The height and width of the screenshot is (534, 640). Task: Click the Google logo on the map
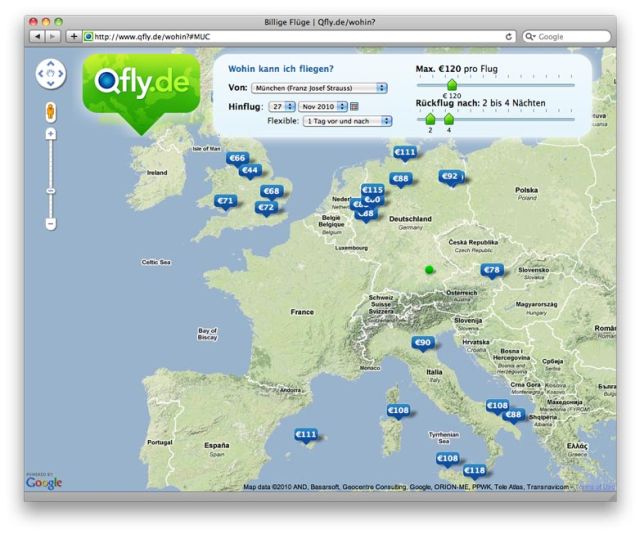click(44, 483)
